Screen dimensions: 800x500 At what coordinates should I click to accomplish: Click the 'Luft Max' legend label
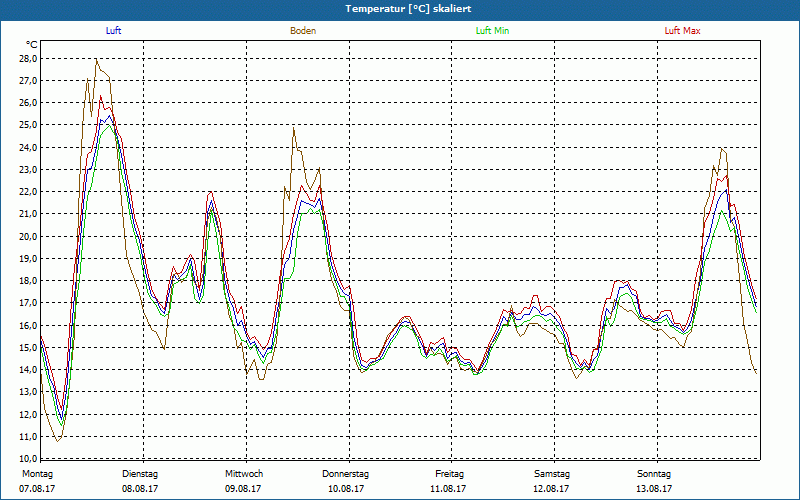[682, 31]
